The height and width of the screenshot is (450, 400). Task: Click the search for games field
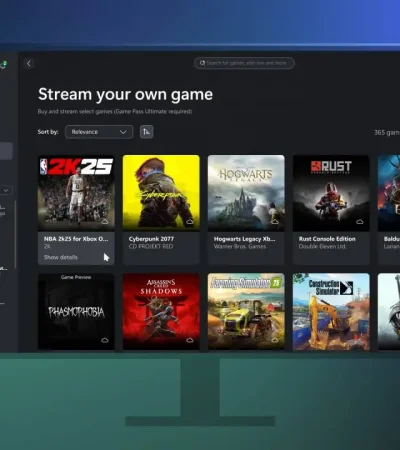244,63
